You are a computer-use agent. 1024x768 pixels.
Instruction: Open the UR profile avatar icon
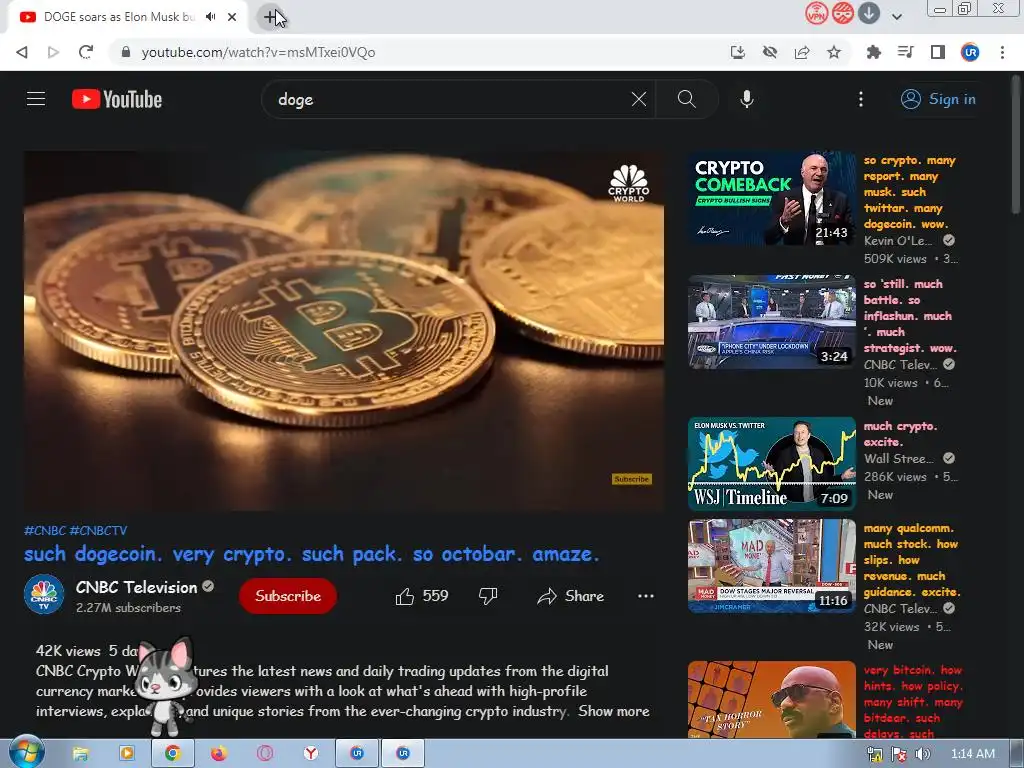click(x=970, y=52)
